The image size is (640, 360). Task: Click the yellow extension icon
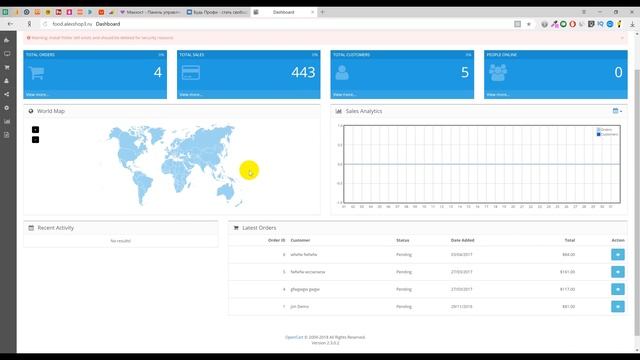[619, 24]
